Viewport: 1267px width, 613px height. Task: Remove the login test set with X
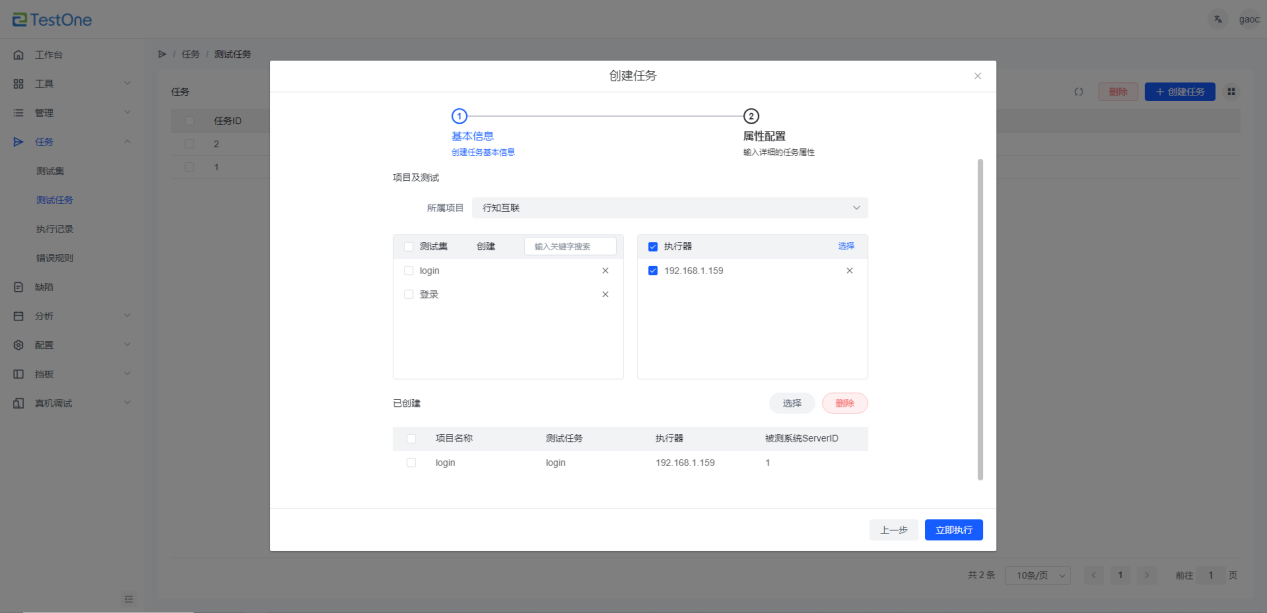tap(605, 271)
